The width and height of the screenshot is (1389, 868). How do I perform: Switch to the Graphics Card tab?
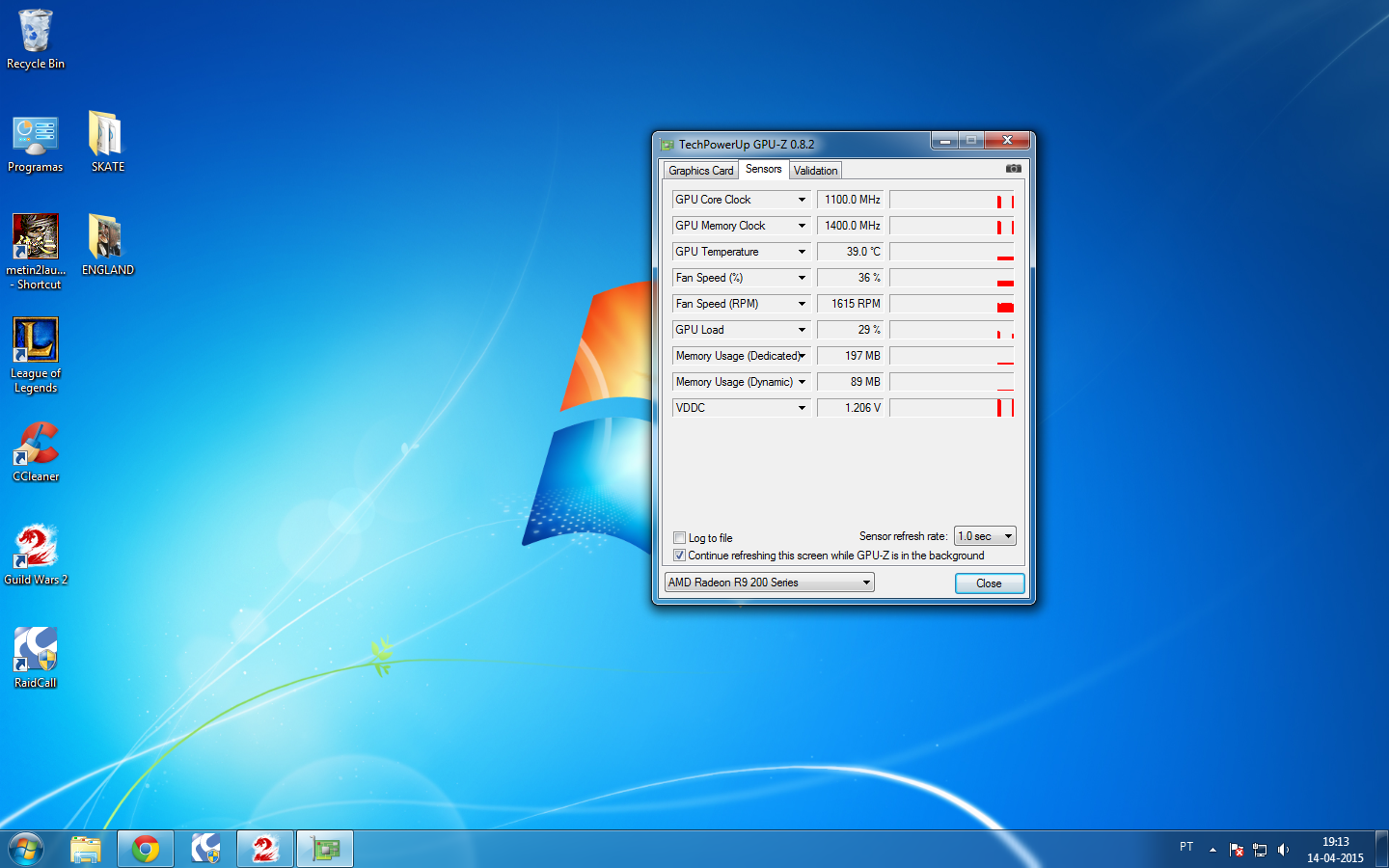click(701, 171)
